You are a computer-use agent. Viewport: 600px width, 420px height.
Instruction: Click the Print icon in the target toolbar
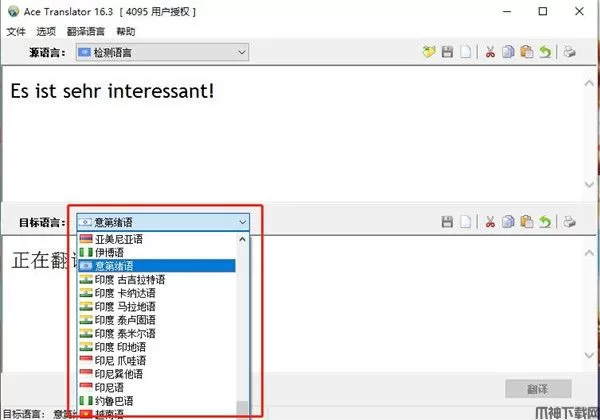pos(569,221)
